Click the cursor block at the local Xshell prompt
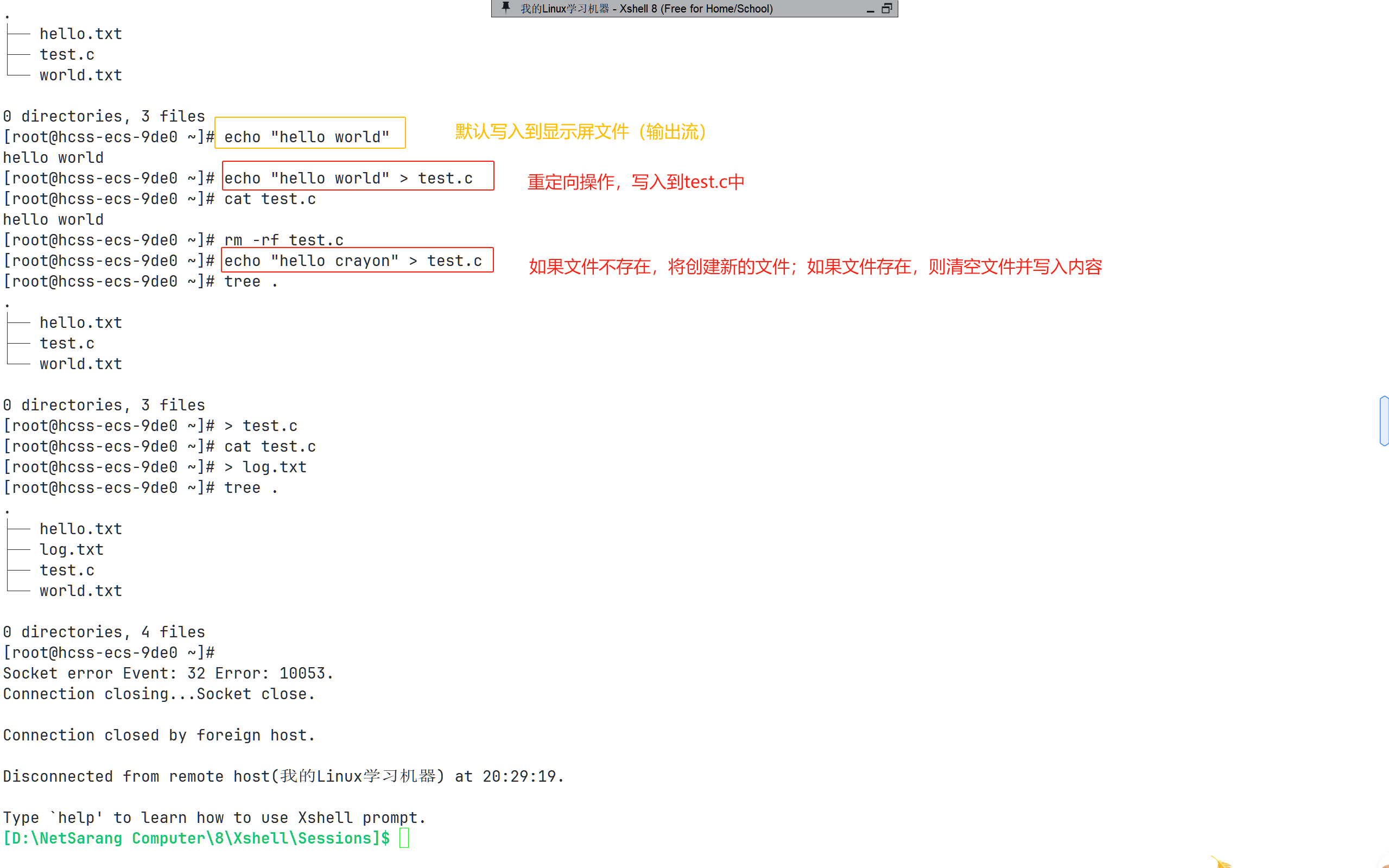Viewport: 1389px width, 868px height. pyautogui.click(x=404, y=838)
